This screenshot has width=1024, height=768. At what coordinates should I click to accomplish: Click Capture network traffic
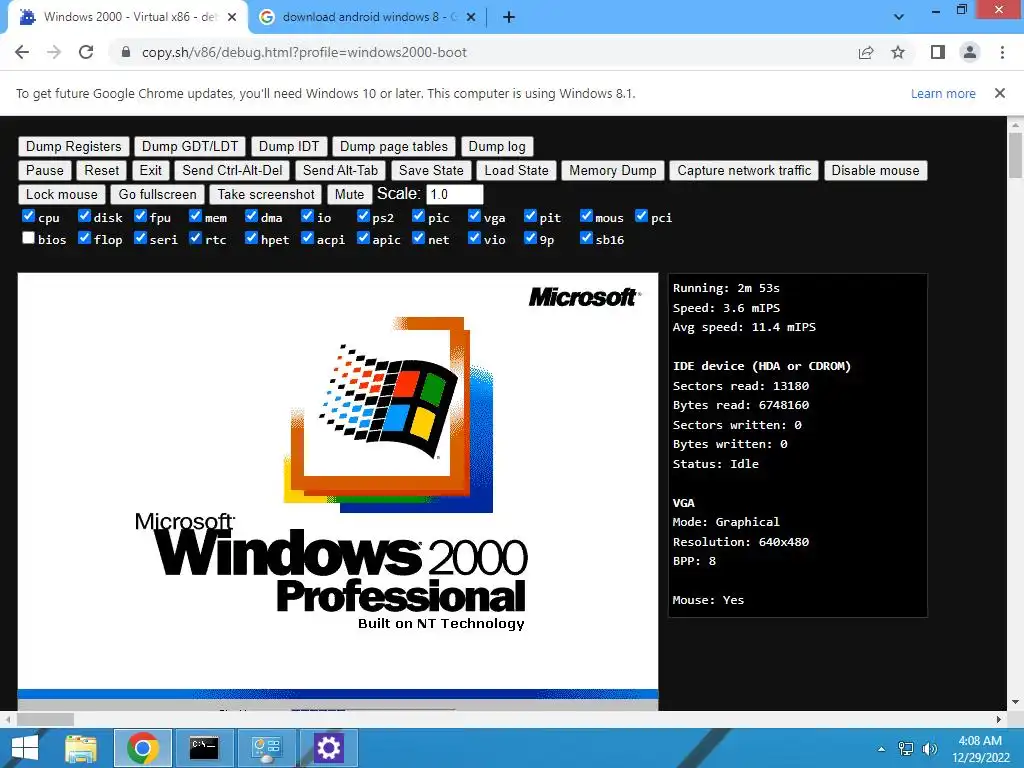click(744, 170)
